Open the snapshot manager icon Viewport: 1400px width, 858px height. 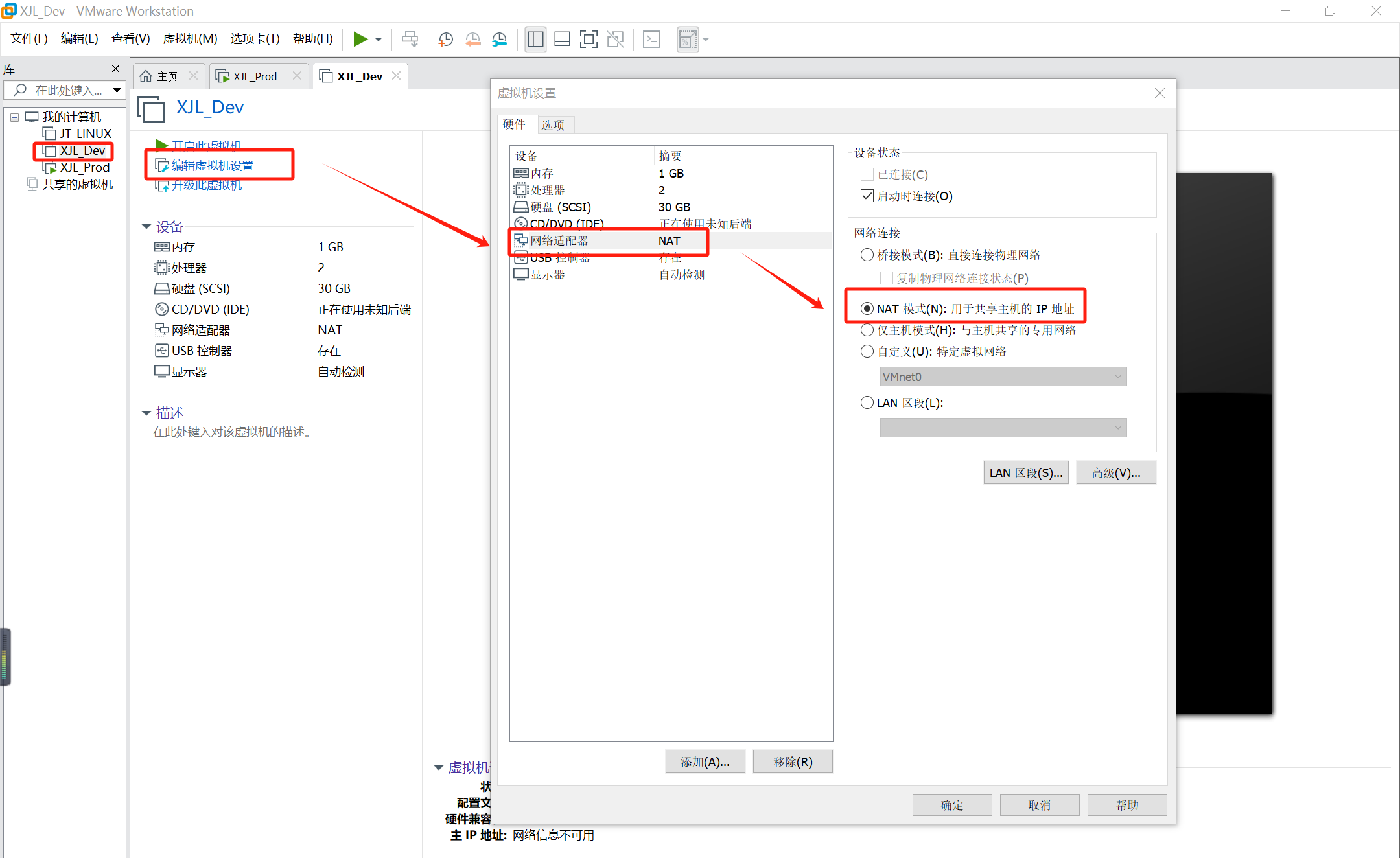[499, 40]
